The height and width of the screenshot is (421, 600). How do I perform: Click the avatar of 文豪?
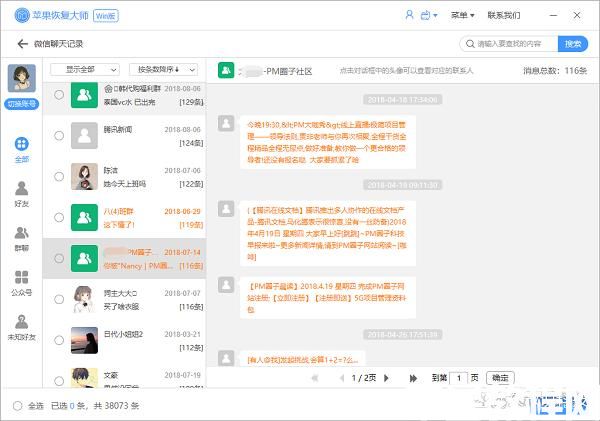[x=85, y=378]
